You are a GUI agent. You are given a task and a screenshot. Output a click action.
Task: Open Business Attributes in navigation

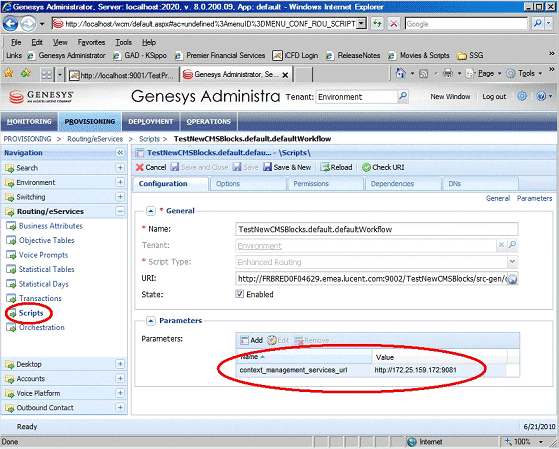click(x=50, y=226)
